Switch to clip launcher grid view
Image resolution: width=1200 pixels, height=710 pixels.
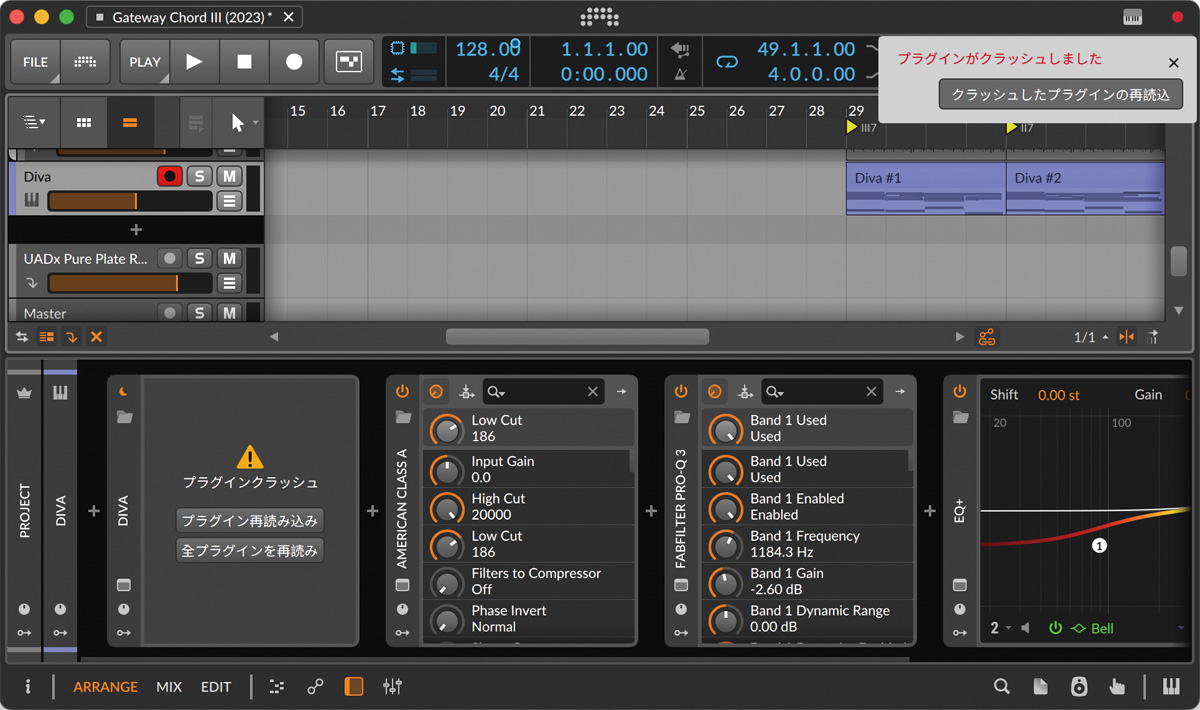point(84,122)
